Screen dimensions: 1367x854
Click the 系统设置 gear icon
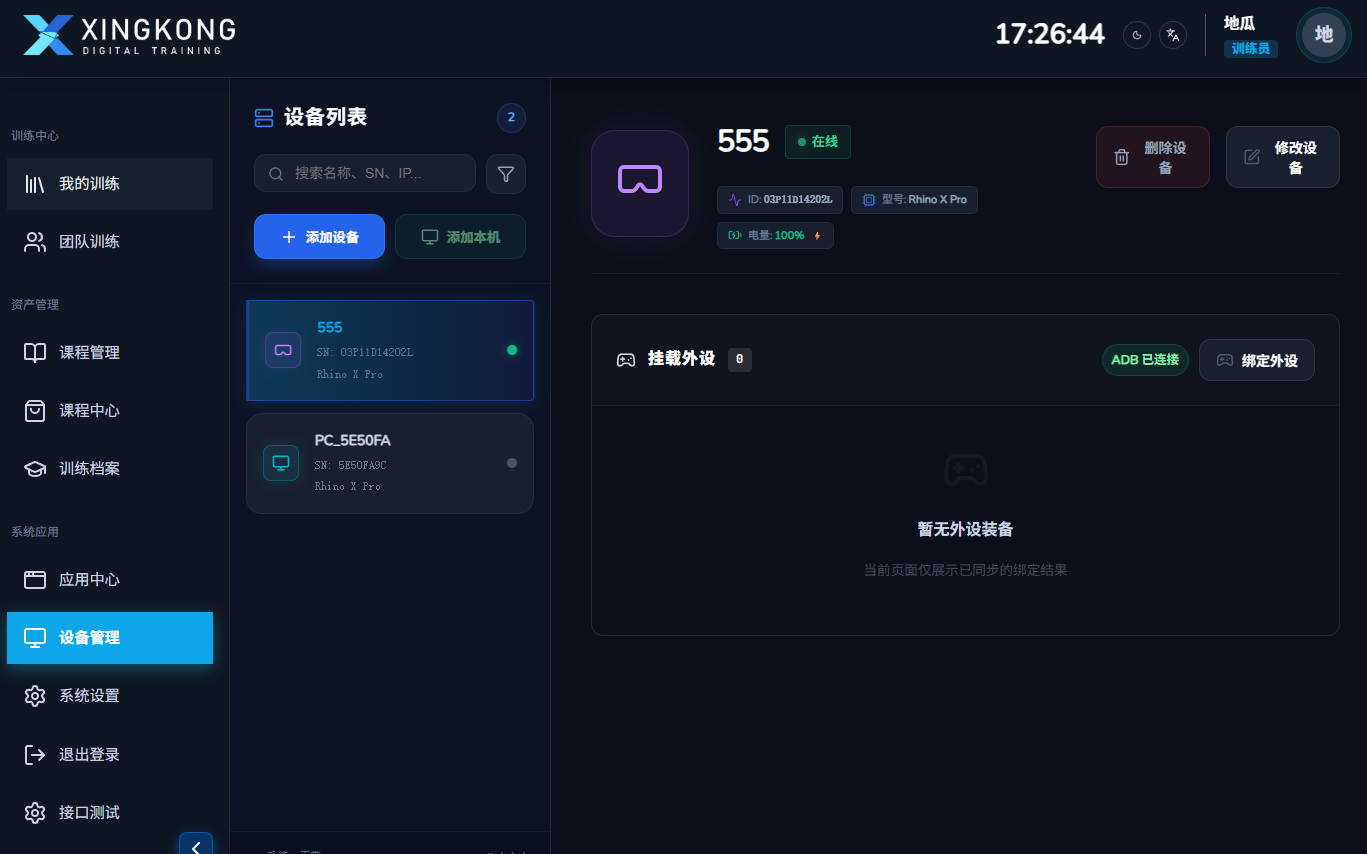pyautogui.click(x=35, y=696)
